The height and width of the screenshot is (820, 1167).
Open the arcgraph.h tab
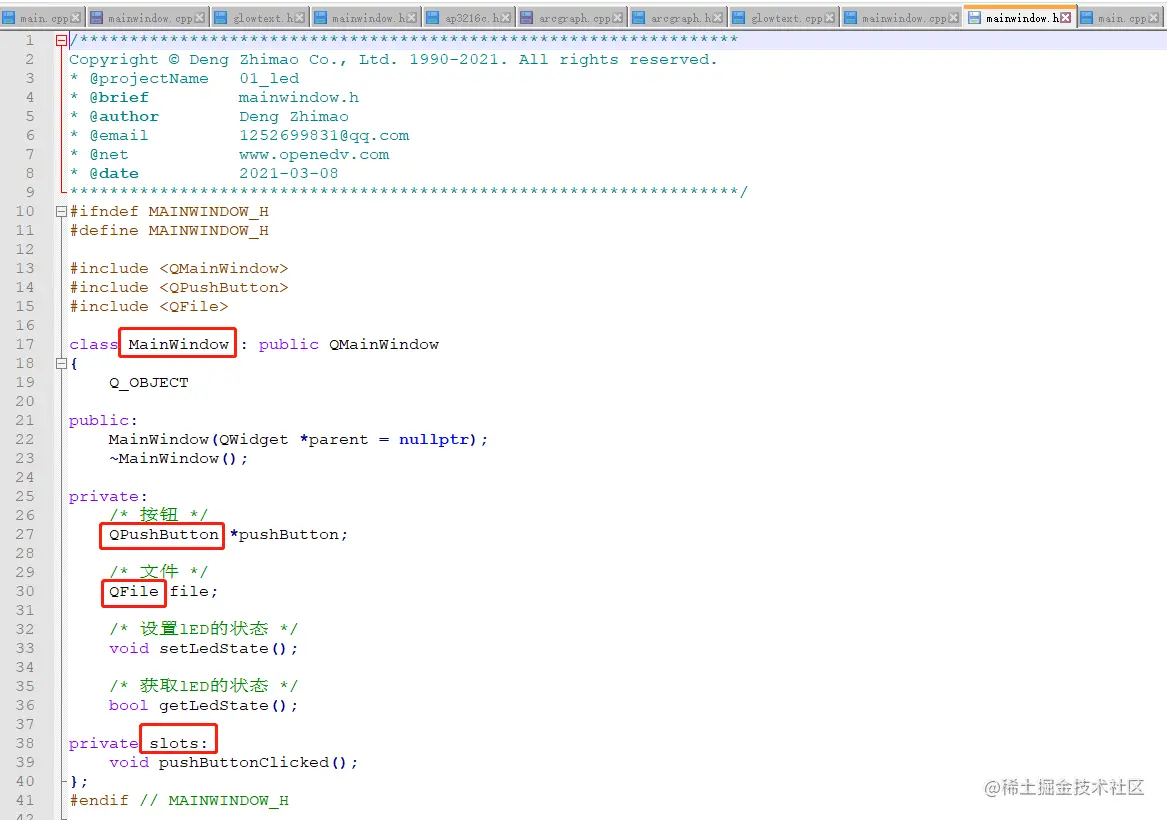[x=679, y=18]
